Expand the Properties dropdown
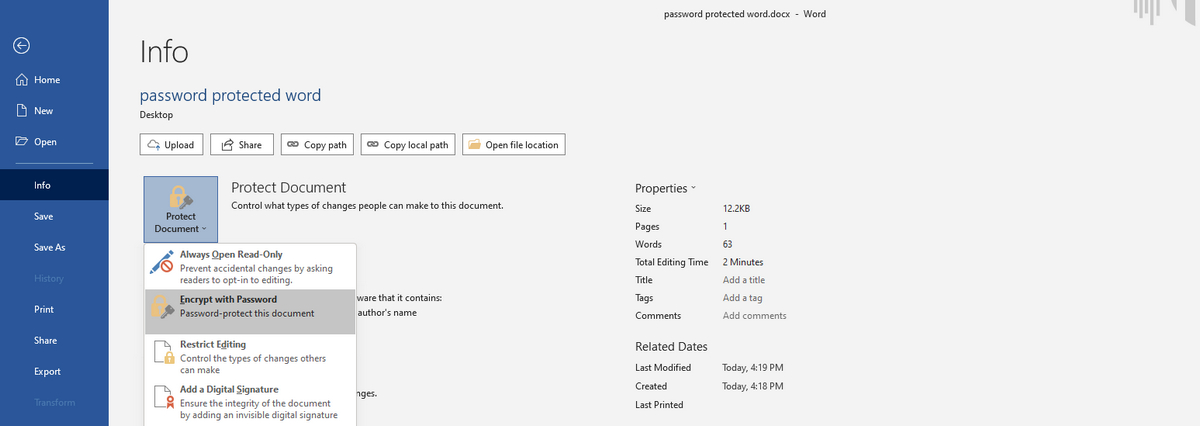1200x426 pixels. pos(665,188)
